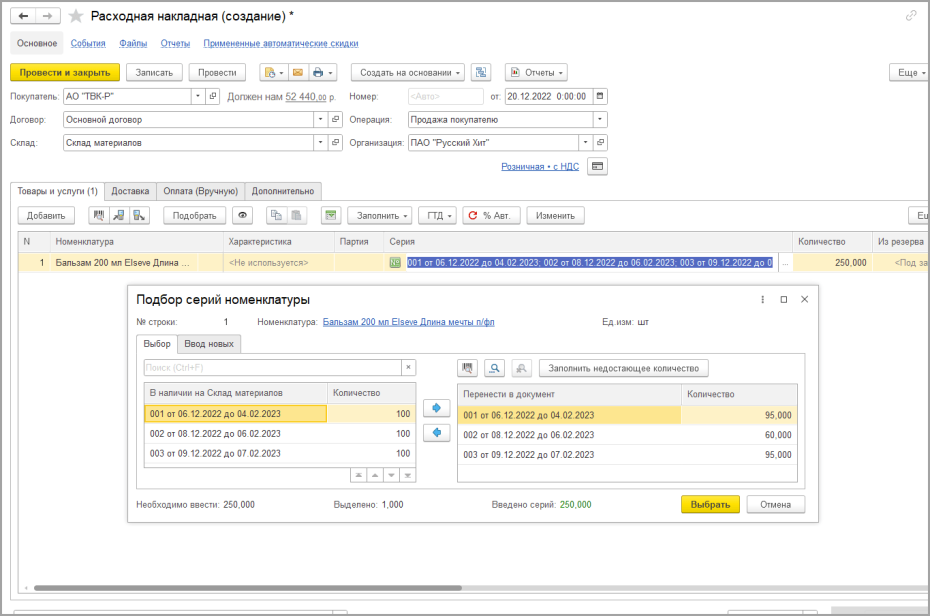
Task: Expand the Покупатель dropdown arrow
Action: [x=198, y=96]
